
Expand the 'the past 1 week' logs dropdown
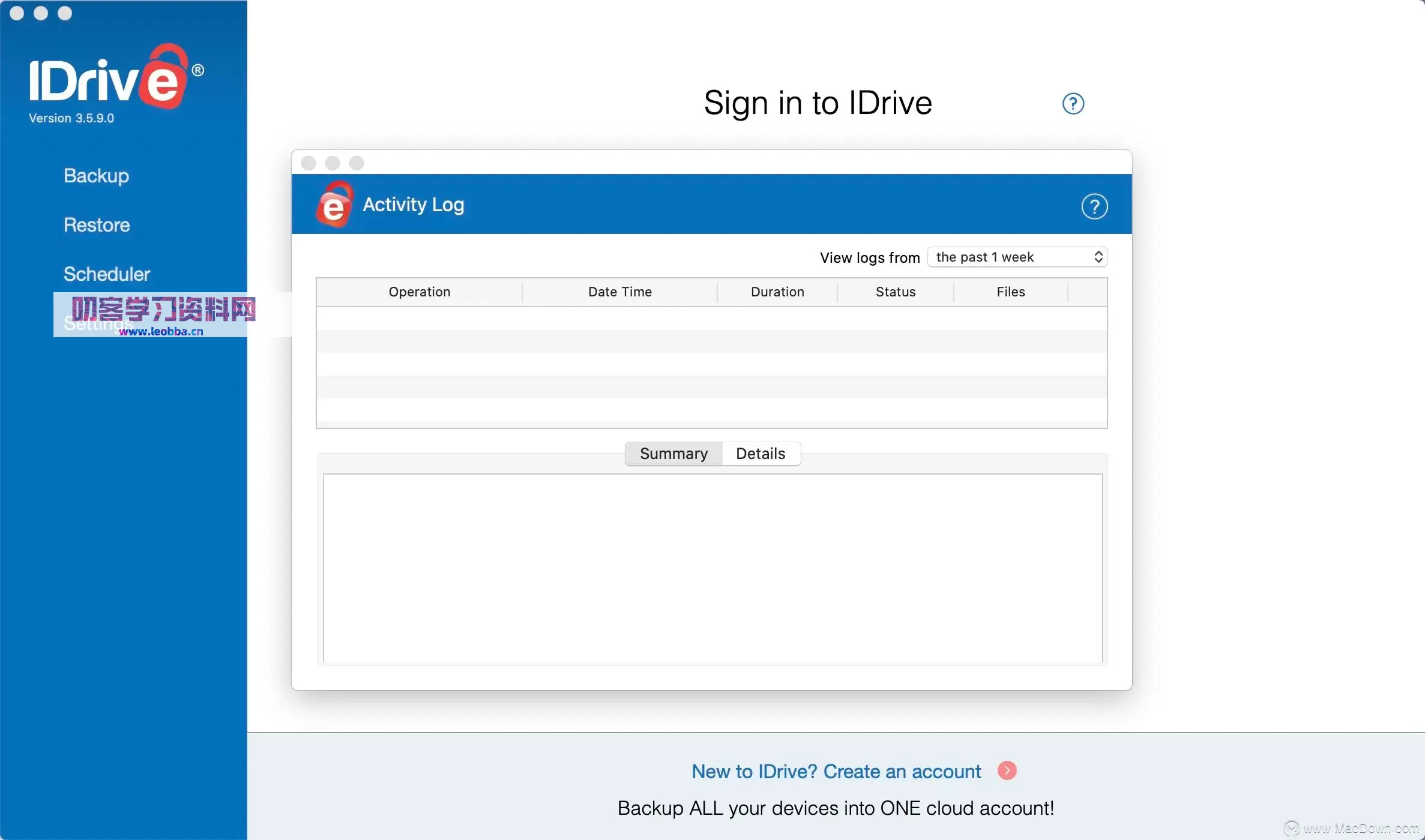point(1017,257)
